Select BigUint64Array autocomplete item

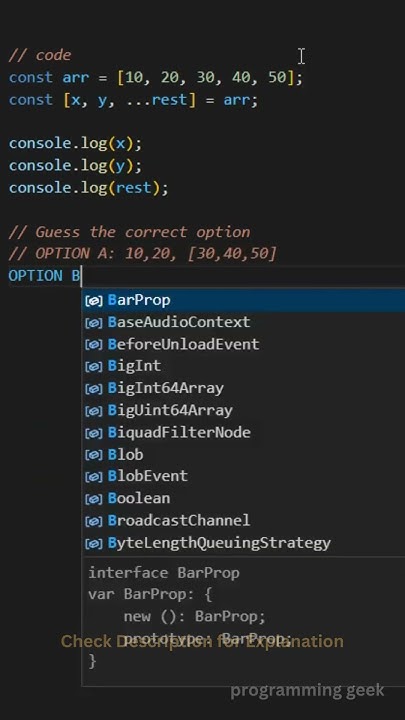click(x=243, y=410)
